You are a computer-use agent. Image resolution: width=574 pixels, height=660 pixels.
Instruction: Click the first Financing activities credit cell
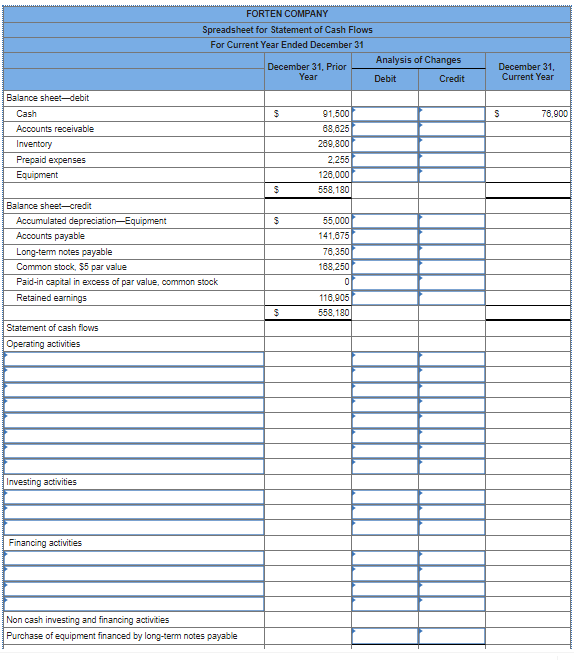tap(452, 558)
